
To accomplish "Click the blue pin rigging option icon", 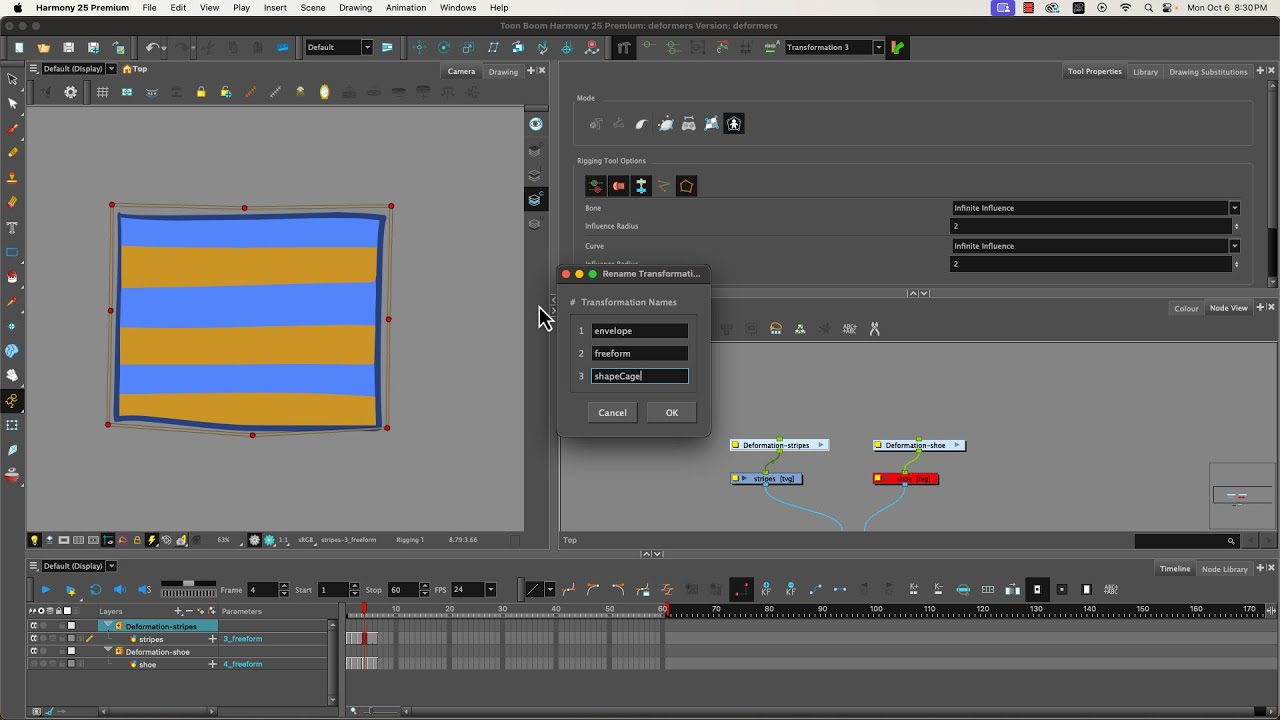I will tap(641, 186).
